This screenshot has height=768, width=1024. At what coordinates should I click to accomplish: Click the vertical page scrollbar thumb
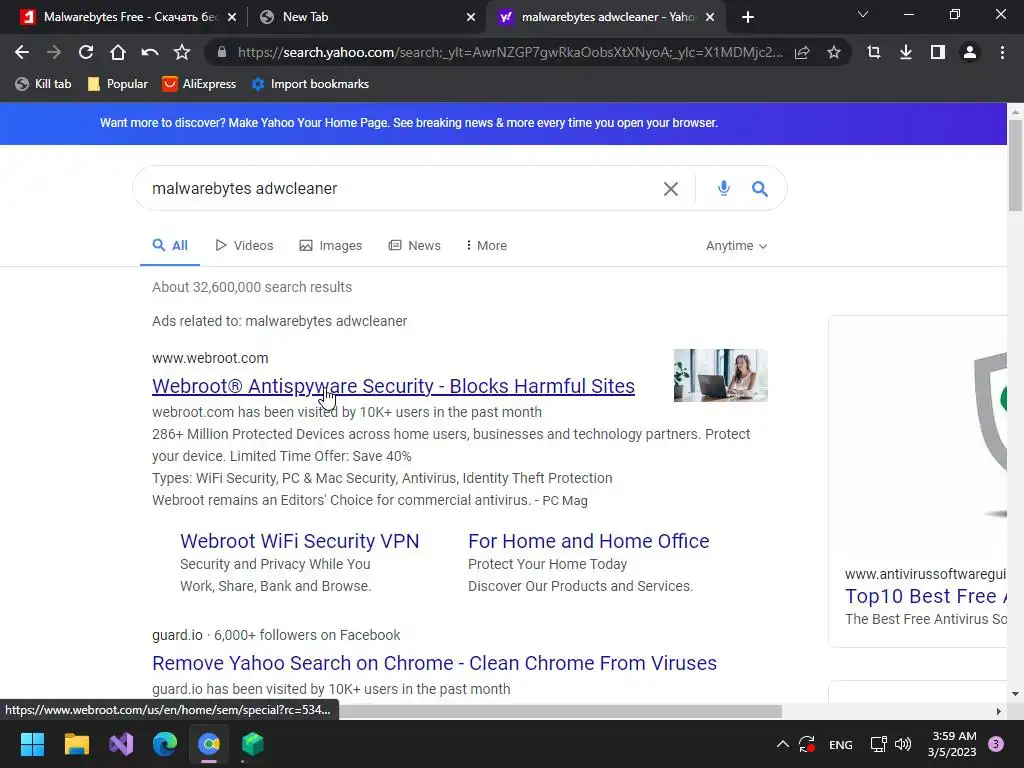(x=1015, y=165)
